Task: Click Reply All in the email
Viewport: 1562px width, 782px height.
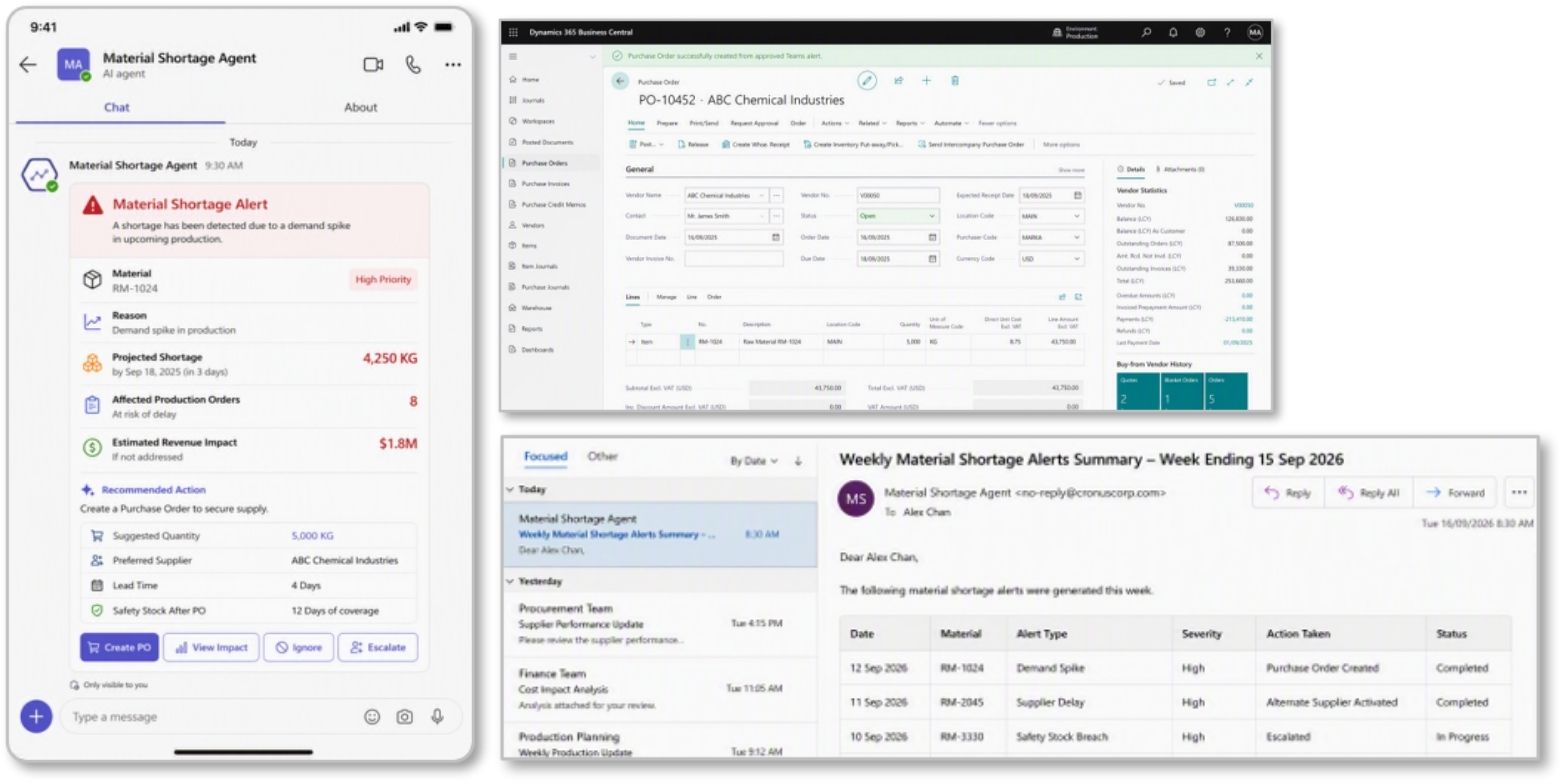Action: [x=1368, y=493]
